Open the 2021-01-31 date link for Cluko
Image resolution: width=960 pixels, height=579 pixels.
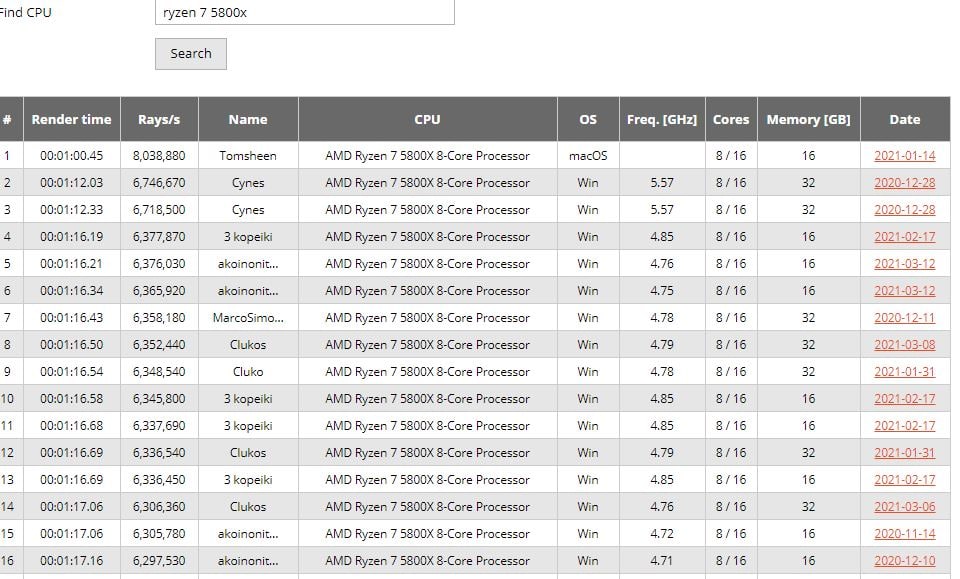pyautogui.click(x=905, y=371)
